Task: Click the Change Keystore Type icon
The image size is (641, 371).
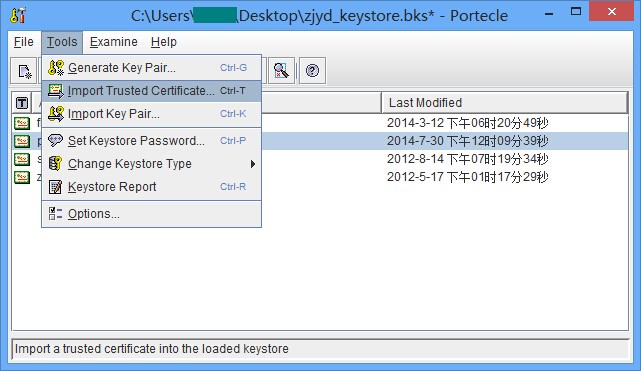Action: (x=55, y=163)
